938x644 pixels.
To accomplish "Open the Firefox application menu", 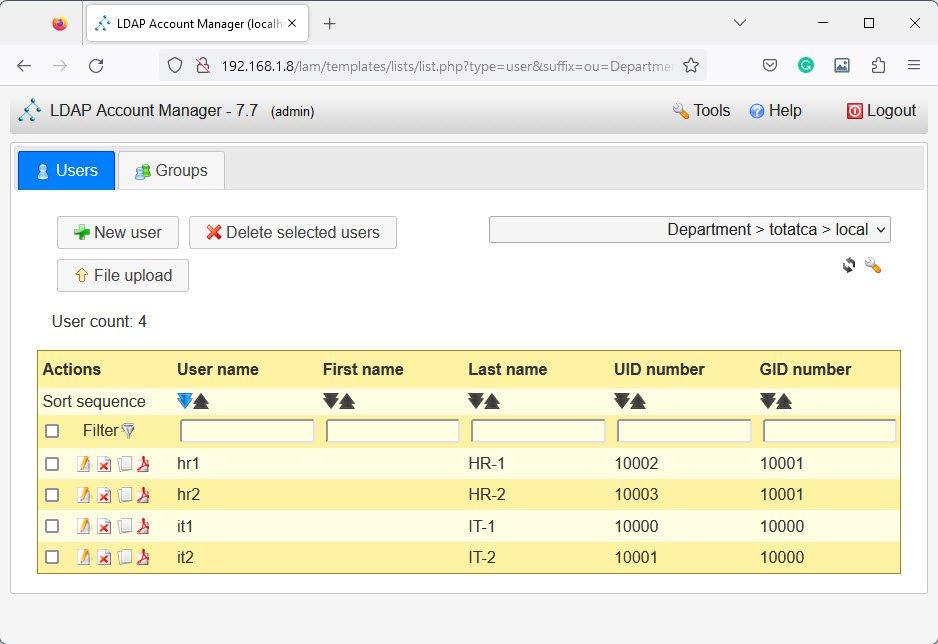I will 913,65.
